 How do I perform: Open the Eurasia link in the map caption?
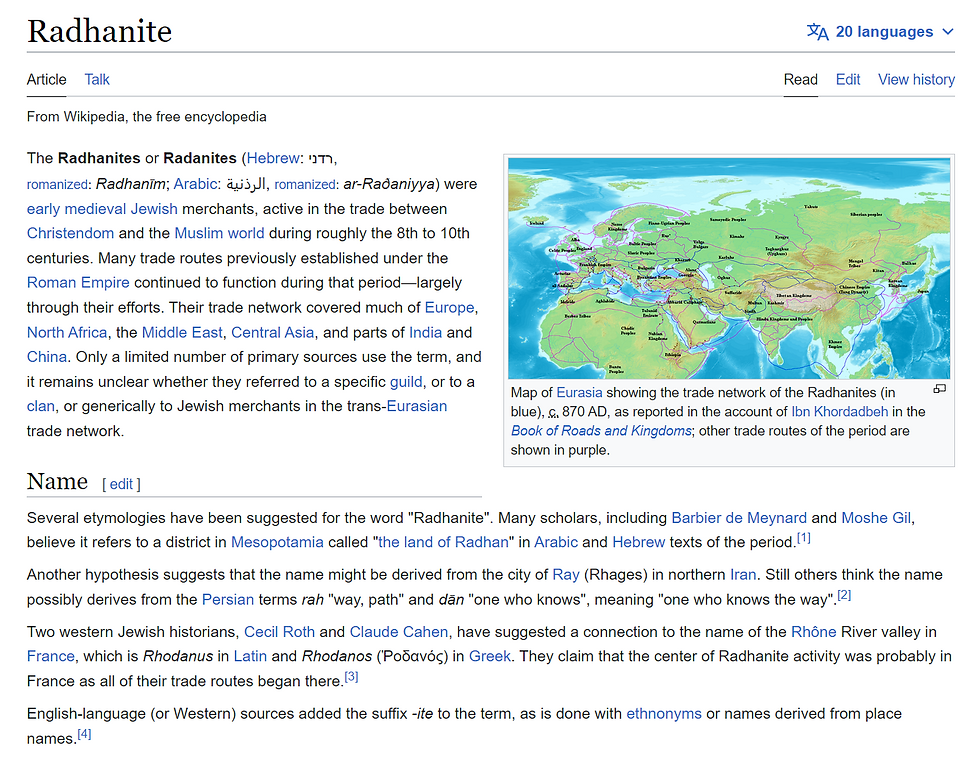click(x=579, y=392)
